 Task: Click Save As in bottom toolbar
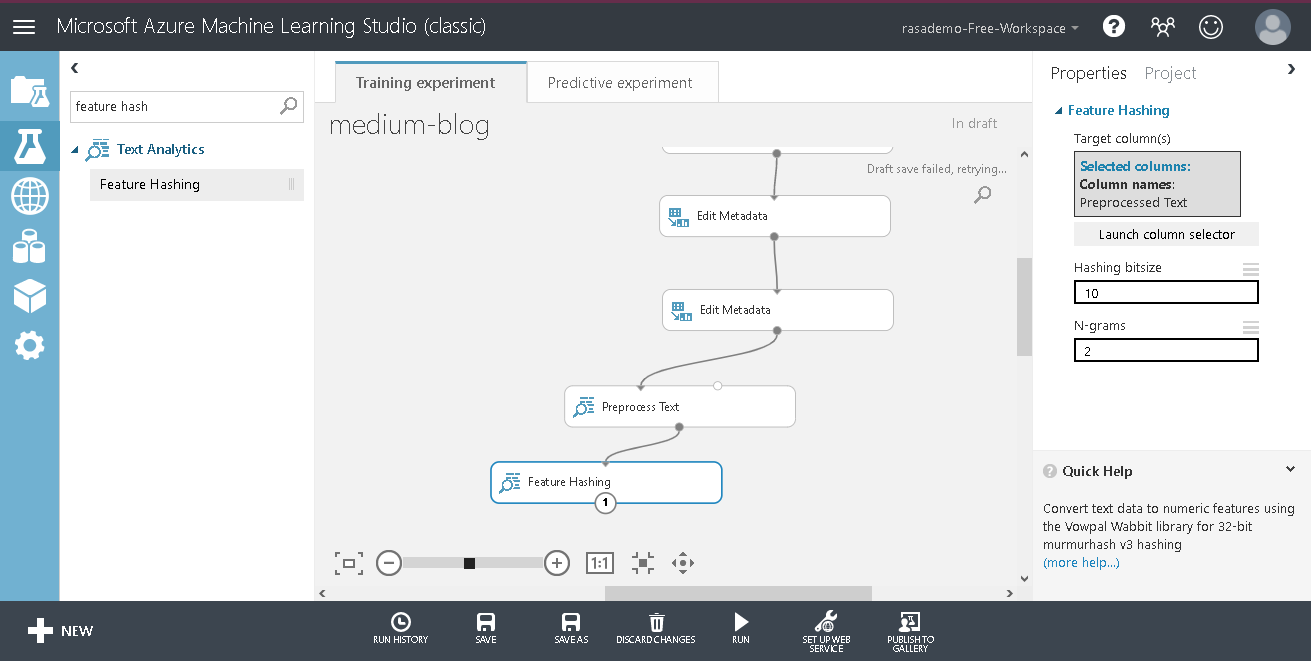pyautogui.click(x=571, y=628)
